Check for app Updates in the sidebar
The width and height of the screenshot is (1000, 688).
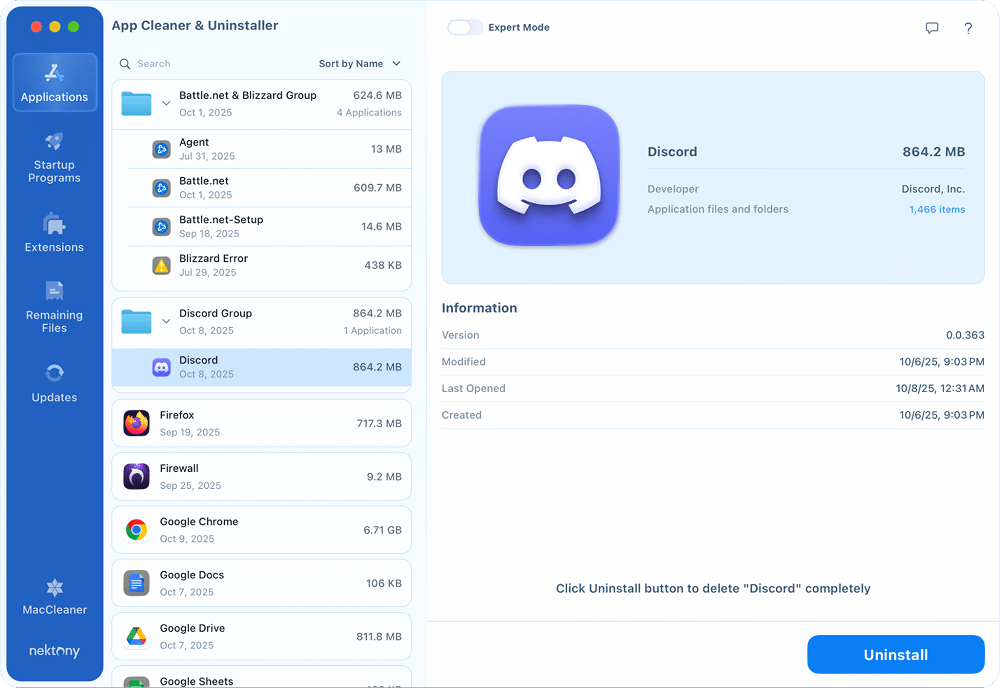[x=54, y=383]
